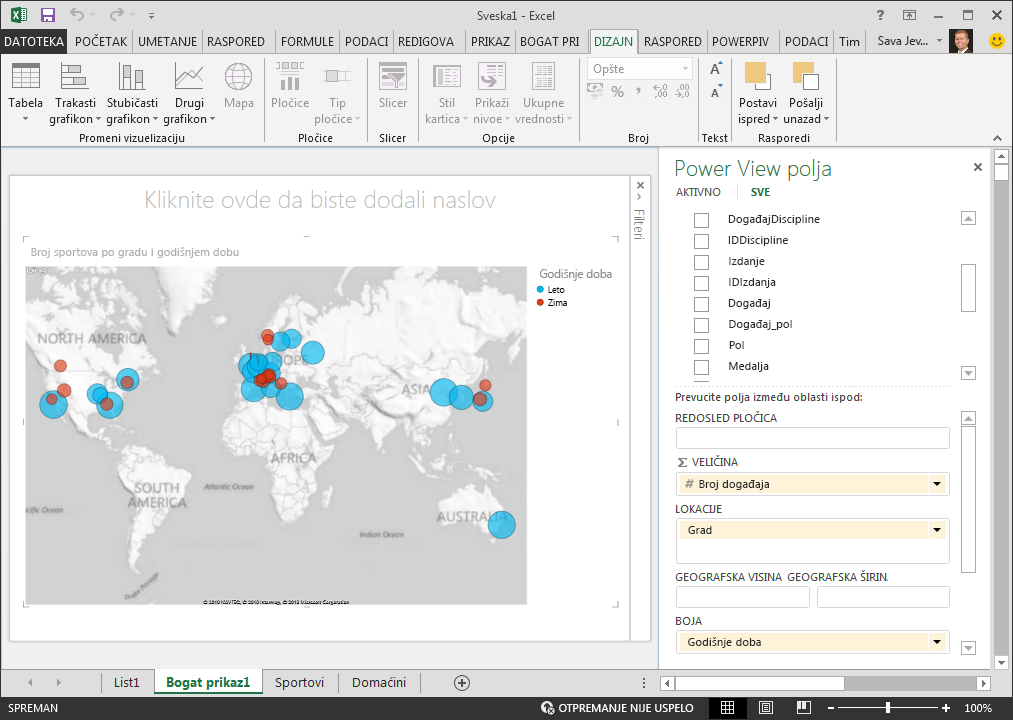1013x720 pixels.
Task: Close the Power View polja pane
Action: 977,167
